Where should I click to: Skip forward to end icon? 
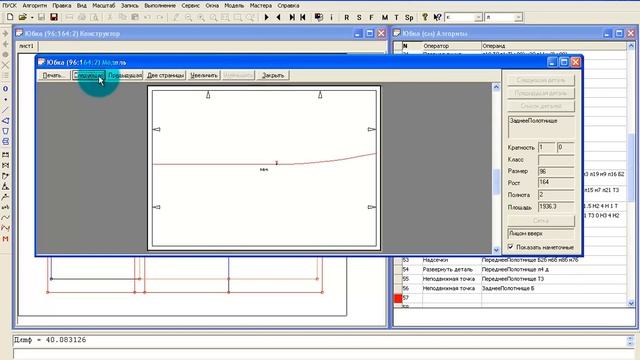click(292, 17)
